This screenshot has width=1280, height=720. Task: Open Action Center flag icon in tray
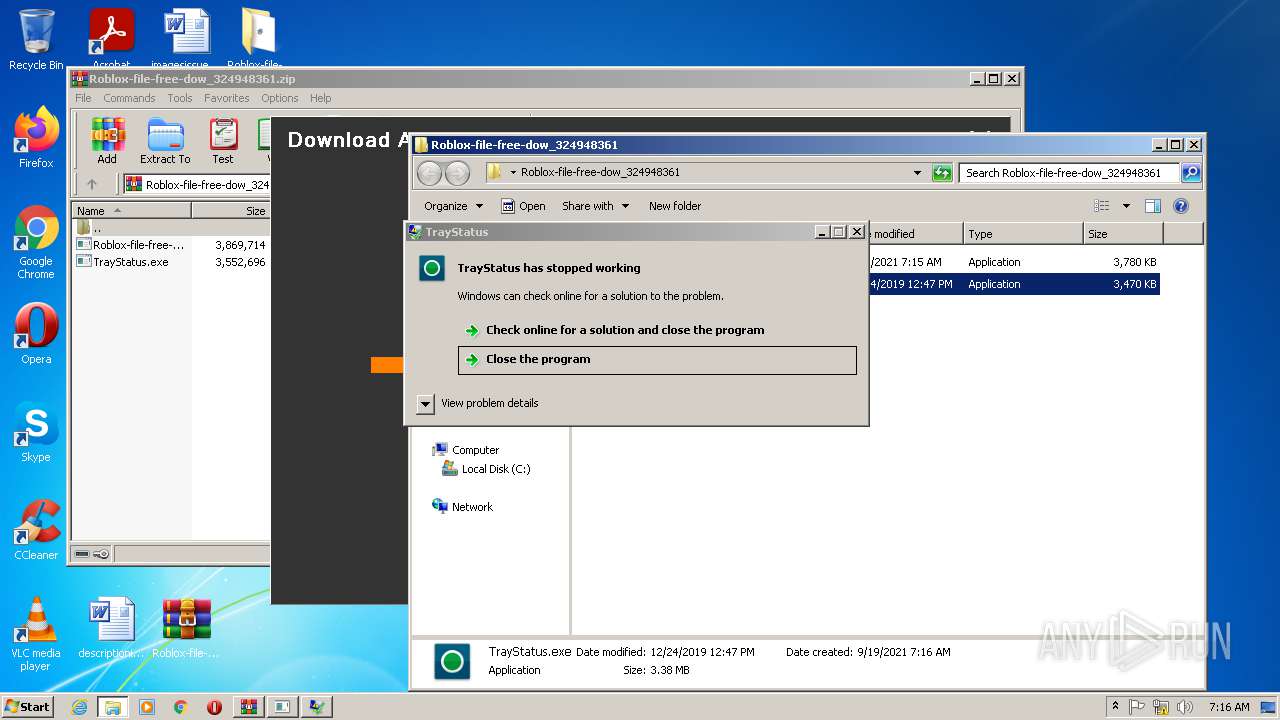click(1138, 707)
